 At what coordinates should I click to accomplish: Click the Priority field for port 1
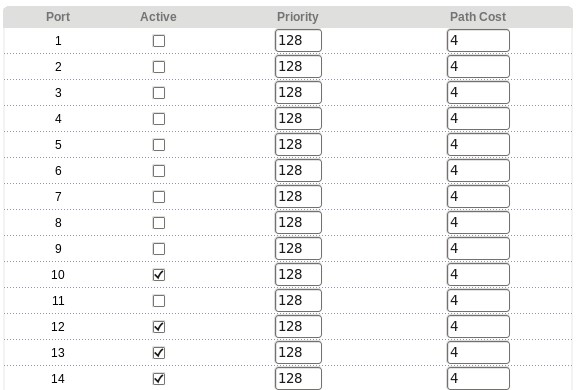point(298,40)
